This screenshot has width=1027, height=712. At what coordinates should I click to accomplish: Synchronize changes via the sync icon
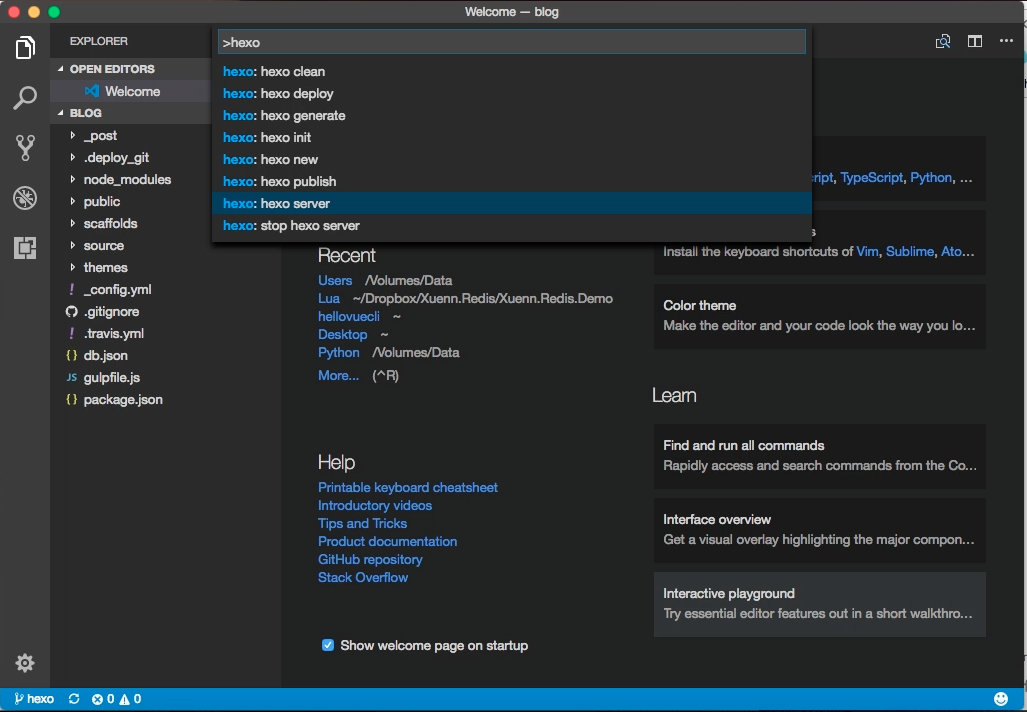pos(74,699)
